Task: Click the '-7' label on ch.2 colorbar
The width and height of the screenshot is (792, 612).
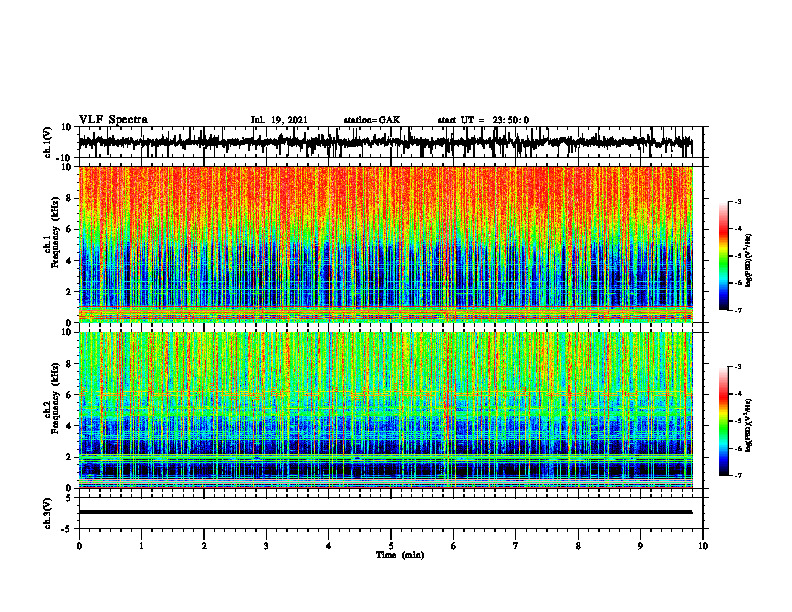Action: 737,475
